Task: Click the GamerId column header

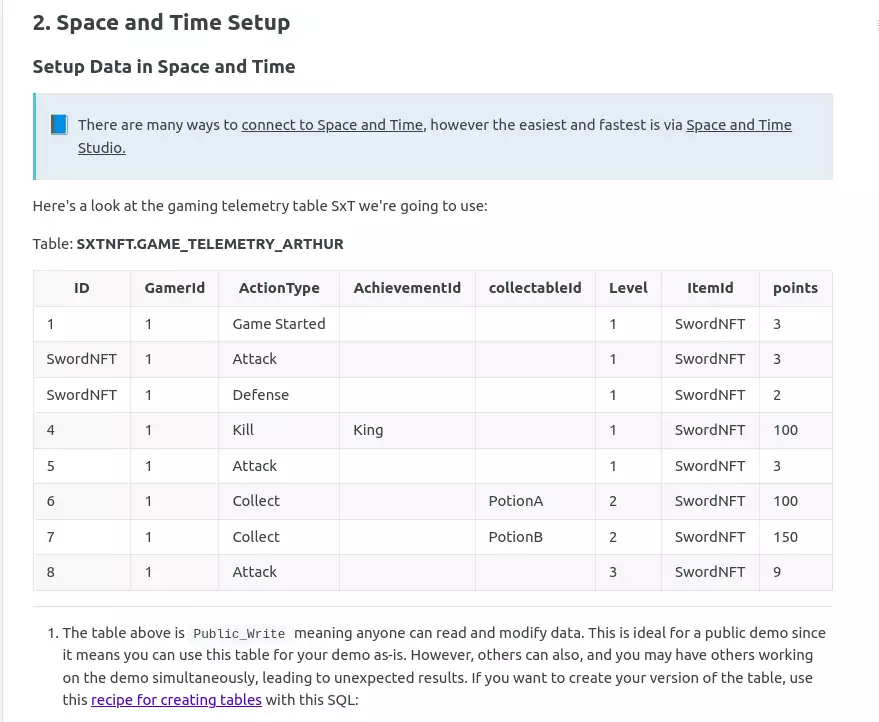Action: click(174, 288)
